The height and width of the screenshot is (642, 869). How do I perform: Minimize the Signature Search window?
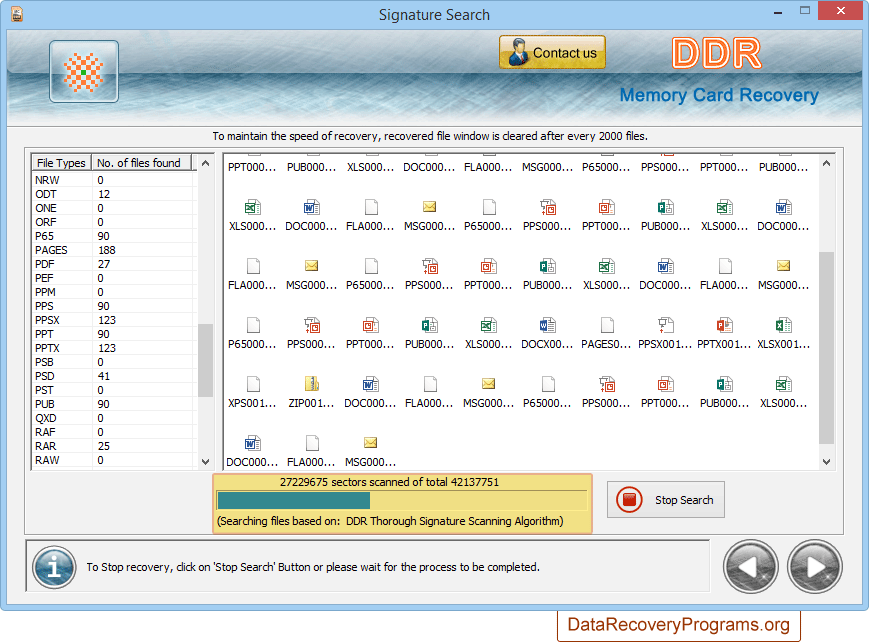tap(778, 12)
